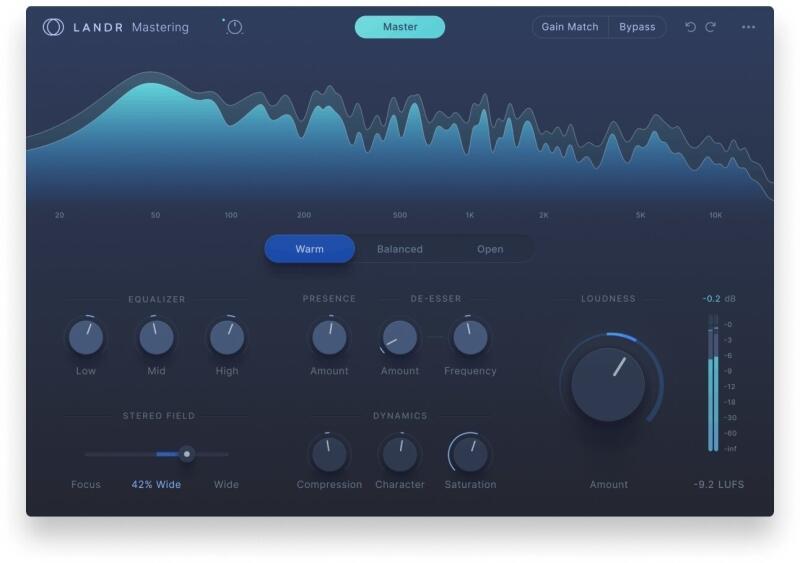Click the De-Esser Frequency knob

click(470, 338)
